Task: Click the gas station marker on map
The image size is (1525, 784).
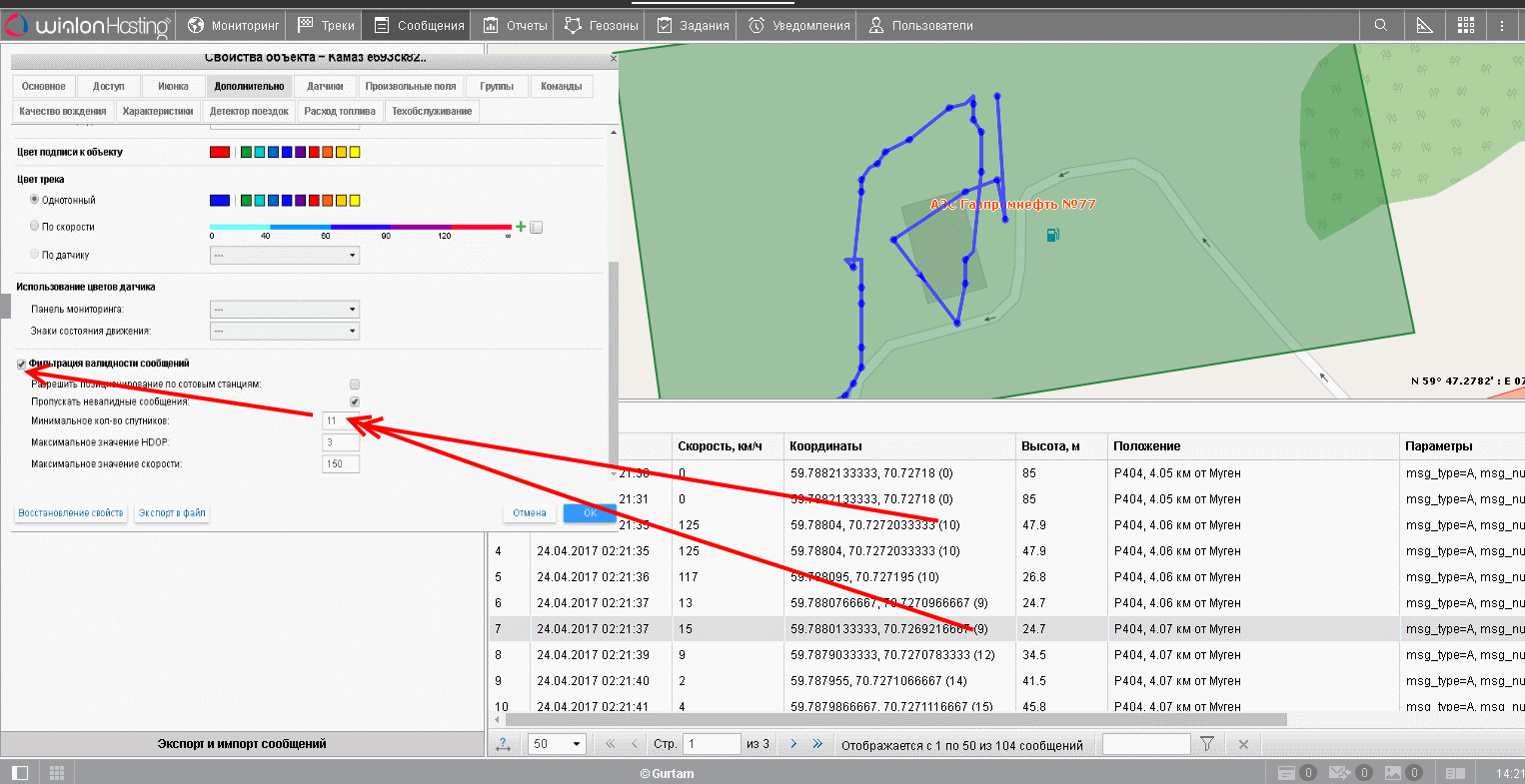Action: [x=1052, y=235]
